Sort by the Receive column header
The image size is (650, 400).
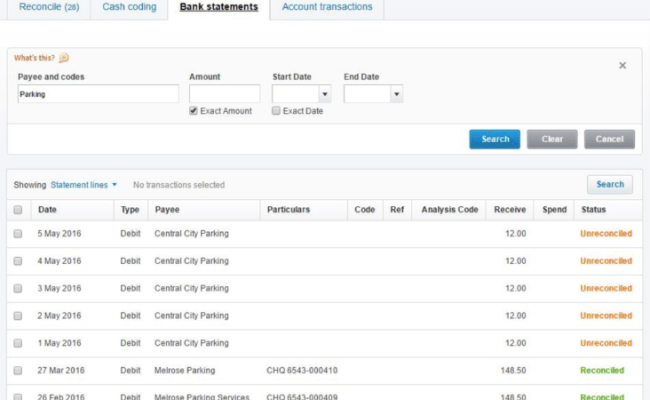(510, 210)
